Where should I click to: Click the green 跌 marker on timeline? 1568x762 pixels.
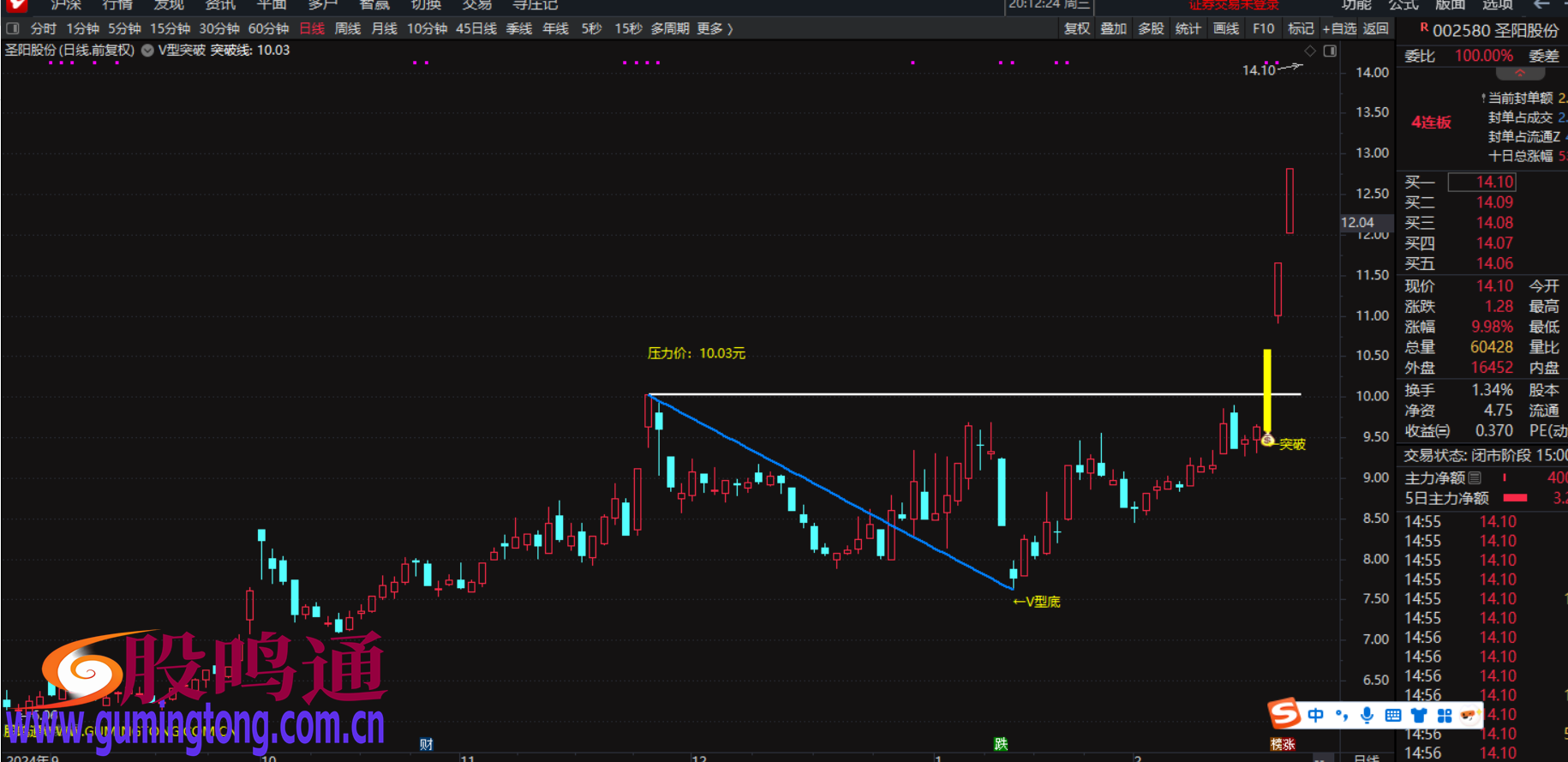[x=1001, y=744]
